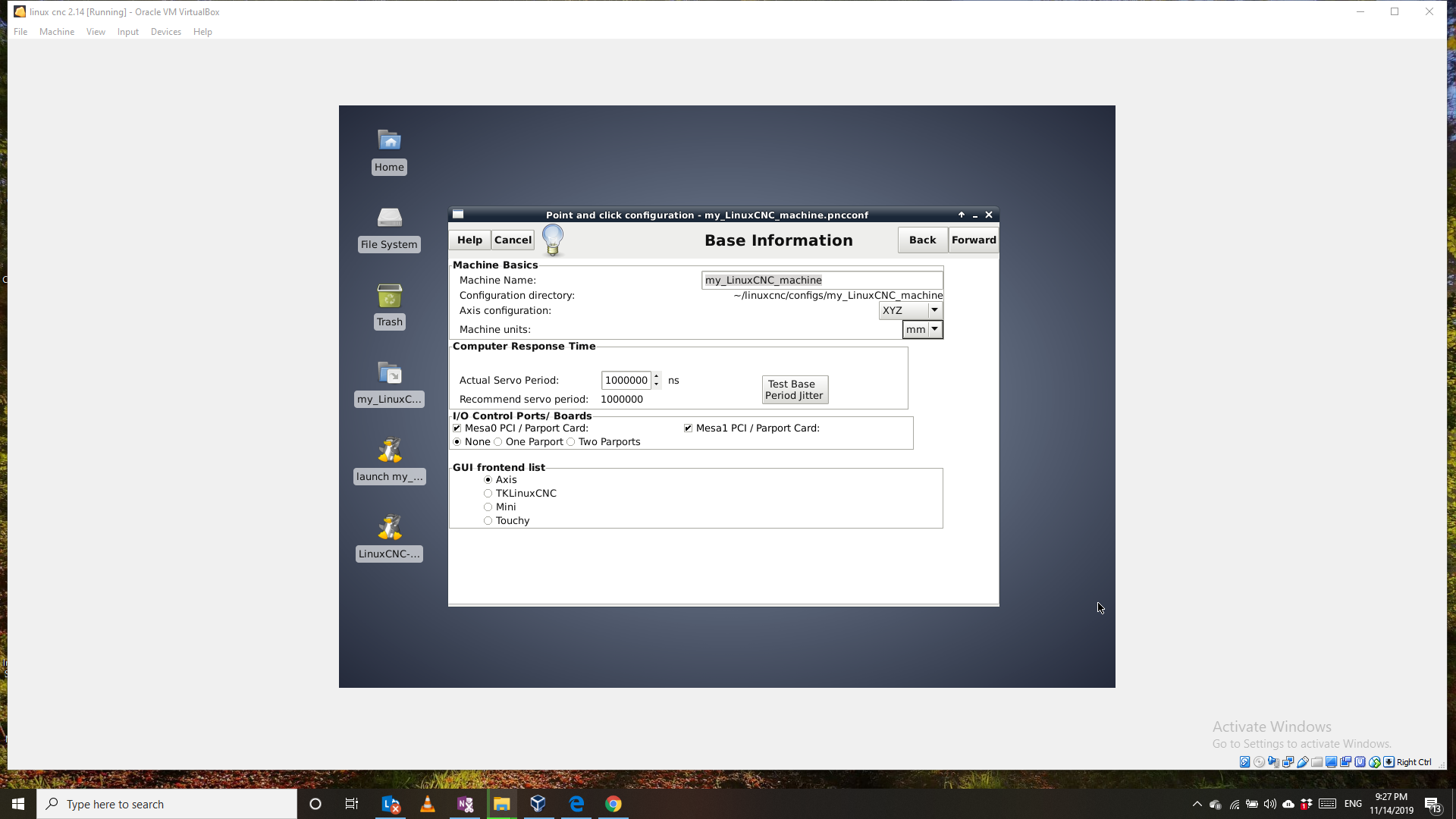Open the VirtualBox View menu
Image resolution: width=1456 pixels, height=819 pixels.
(96, 32)
